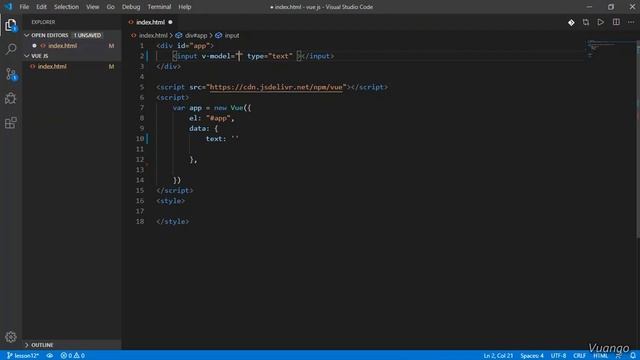Viewport: 640px width, 360px height.
Task: Place cursor on the el: "#app" line
Action: (x=212, y=118)
